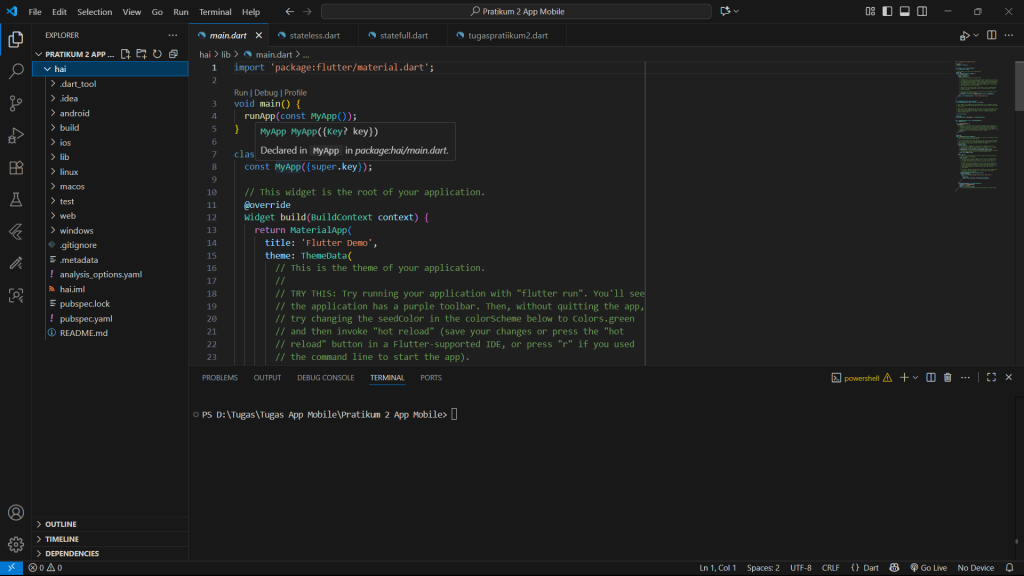
Task: Toggle the Primary Side Bar layout button
Action: tap(889, 12)
